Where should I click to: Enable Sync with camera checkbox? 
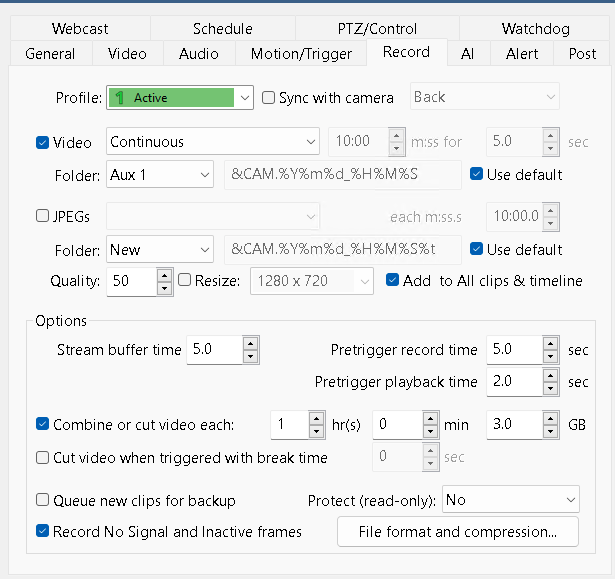pyautogui.click(x=268, y=97)
